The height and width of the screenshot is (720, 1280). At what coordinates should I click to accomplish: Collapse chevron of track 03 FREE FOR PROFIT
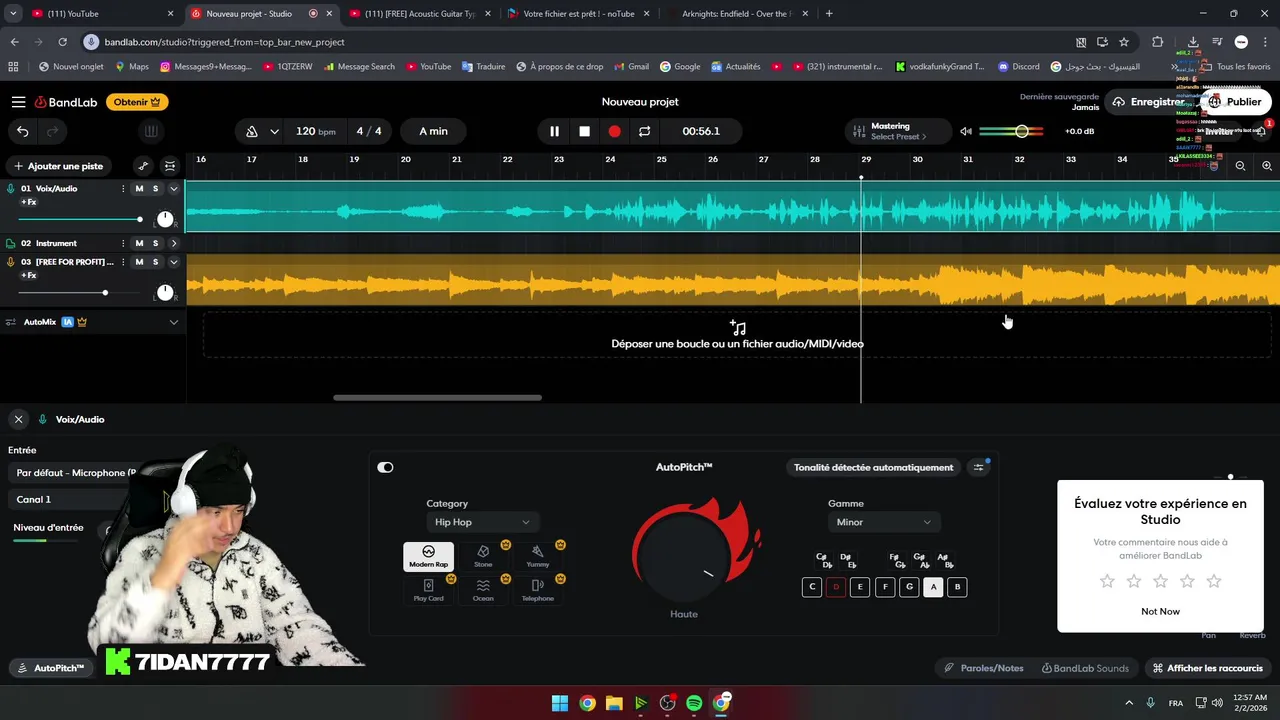point(173,262)
